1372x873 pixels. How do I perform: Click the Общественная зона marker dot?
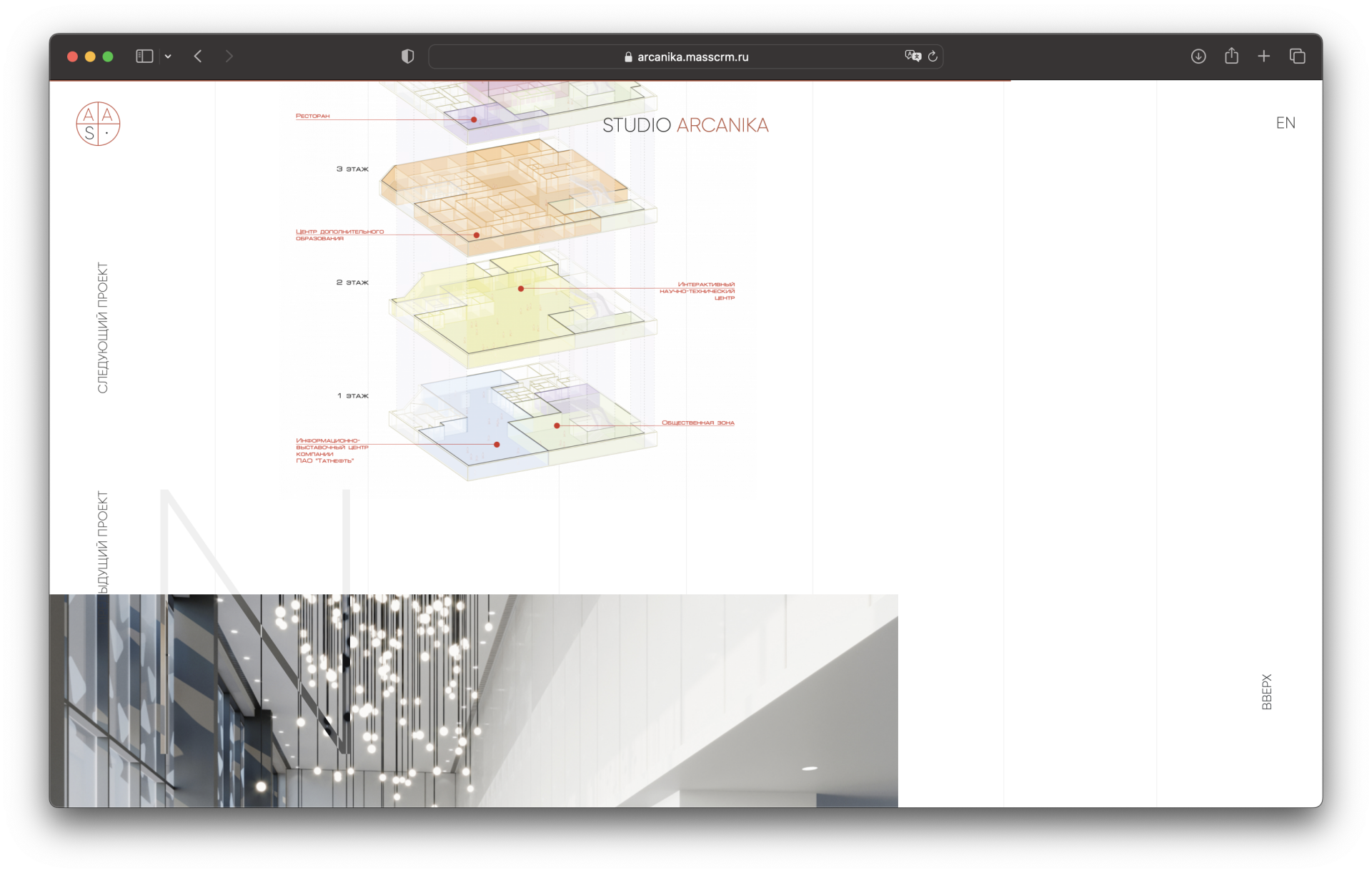pos(557,425)
